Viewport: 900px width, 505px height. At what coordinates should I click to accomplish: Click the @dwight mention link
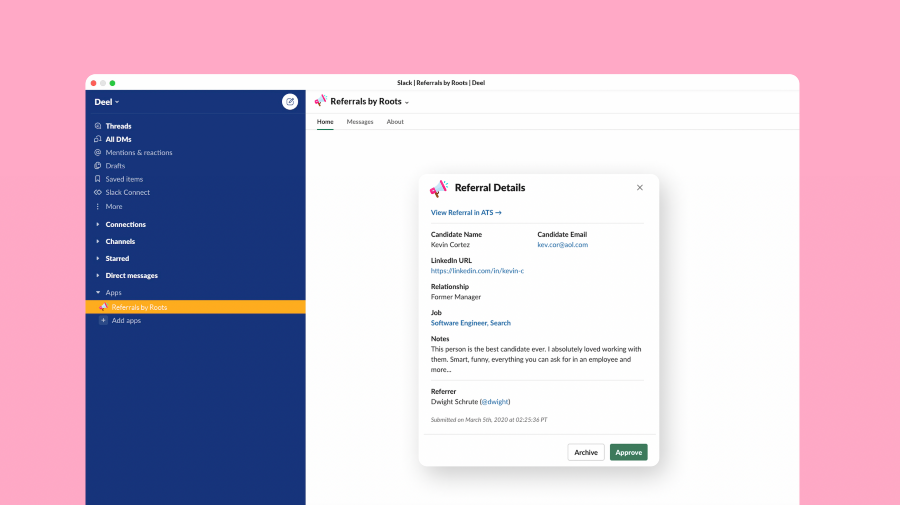pos(495,402)
